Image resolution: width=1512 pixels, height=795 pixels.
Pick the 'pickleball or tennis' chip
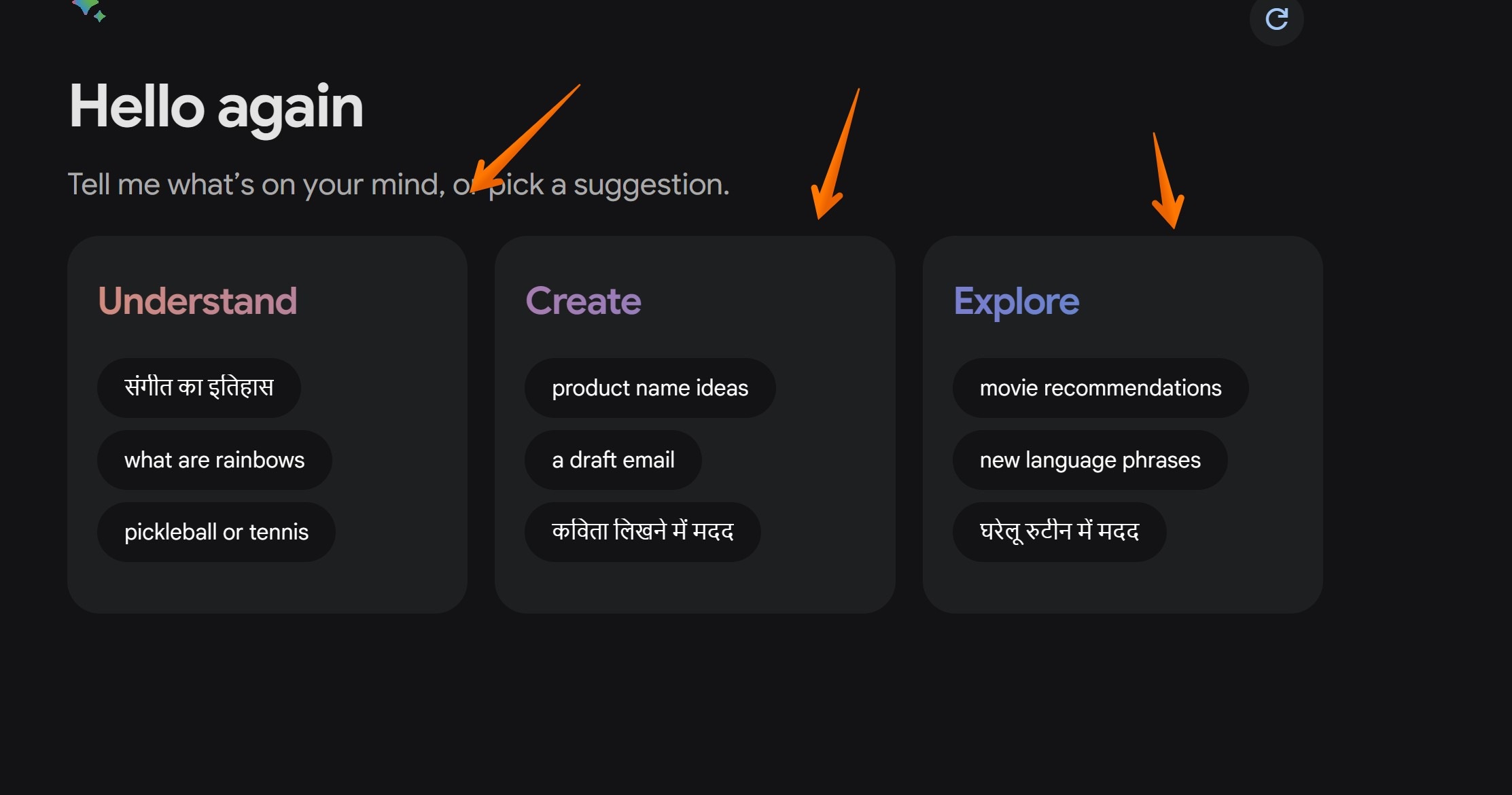(x=216, y=532)
